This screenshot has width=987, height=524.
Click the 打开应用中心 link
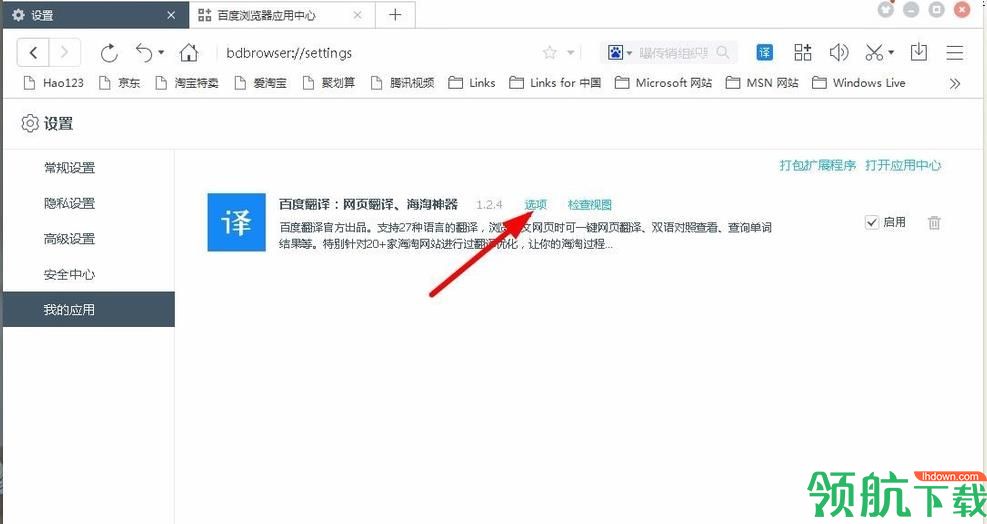pos(903,165)
